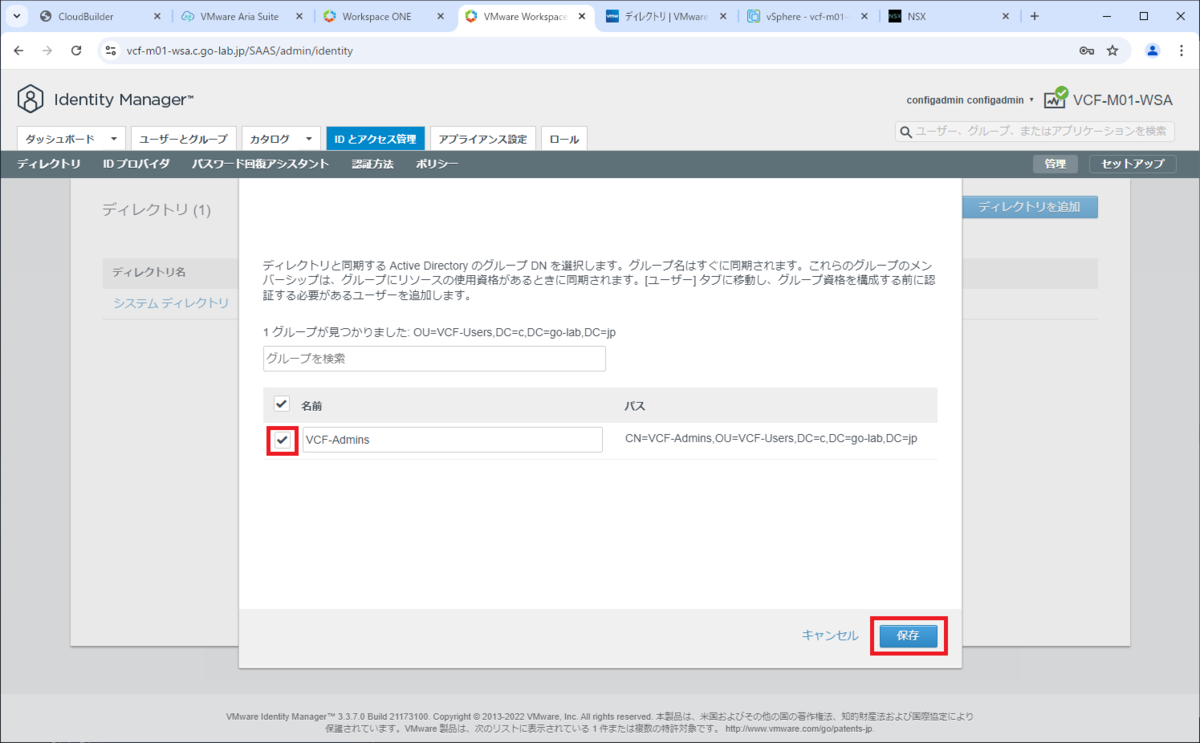
Task: Click the キャンセル link
Action: pos(830,636)
